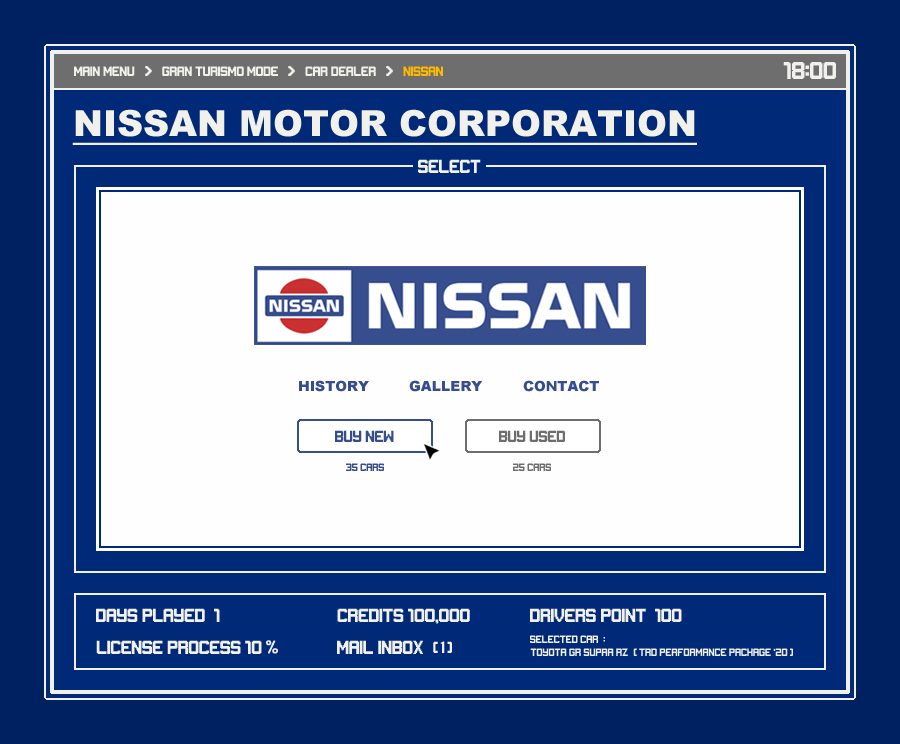Open the Gallery link
The image size is (900, 744).
(x=445, y=386)
